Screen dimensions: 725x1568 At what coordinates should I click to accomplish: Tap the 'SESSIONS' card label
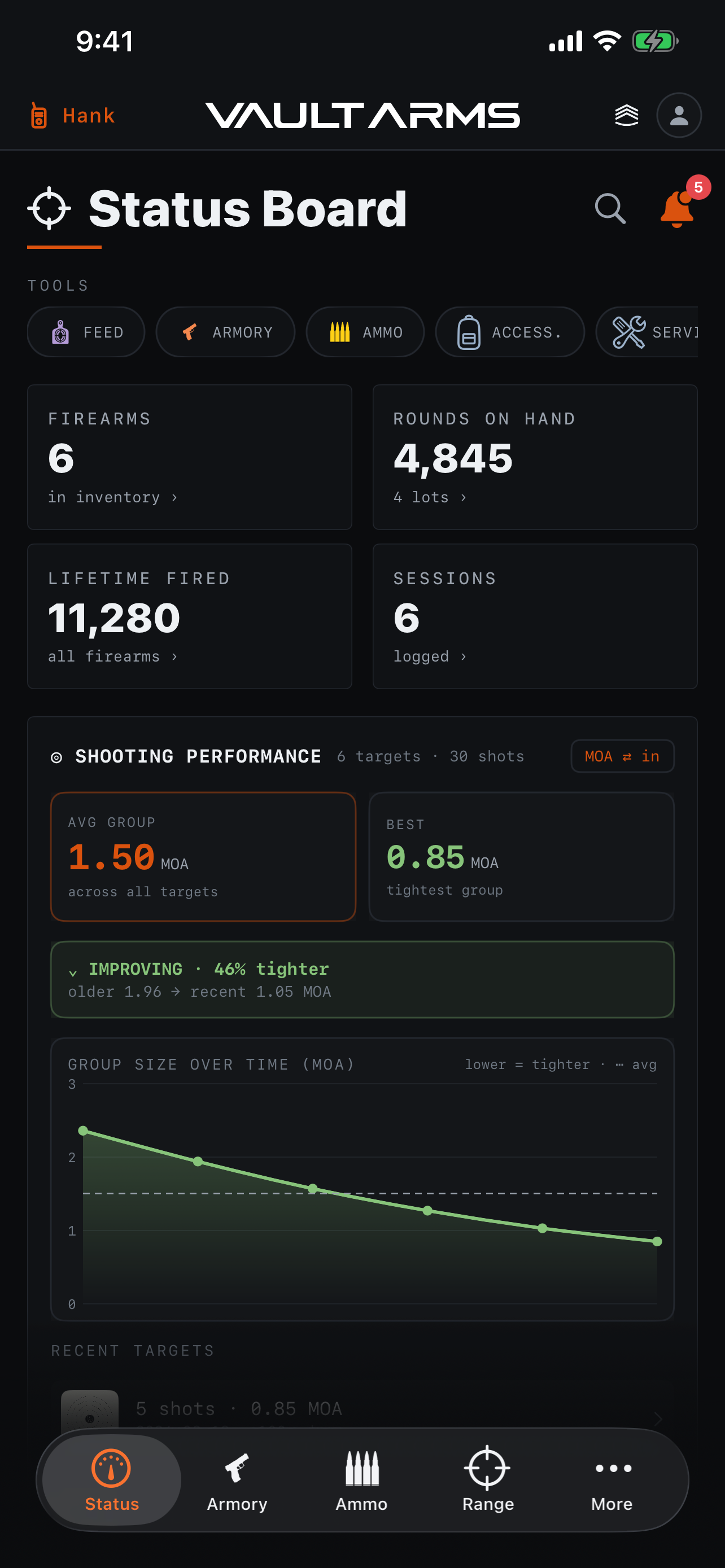445,578
